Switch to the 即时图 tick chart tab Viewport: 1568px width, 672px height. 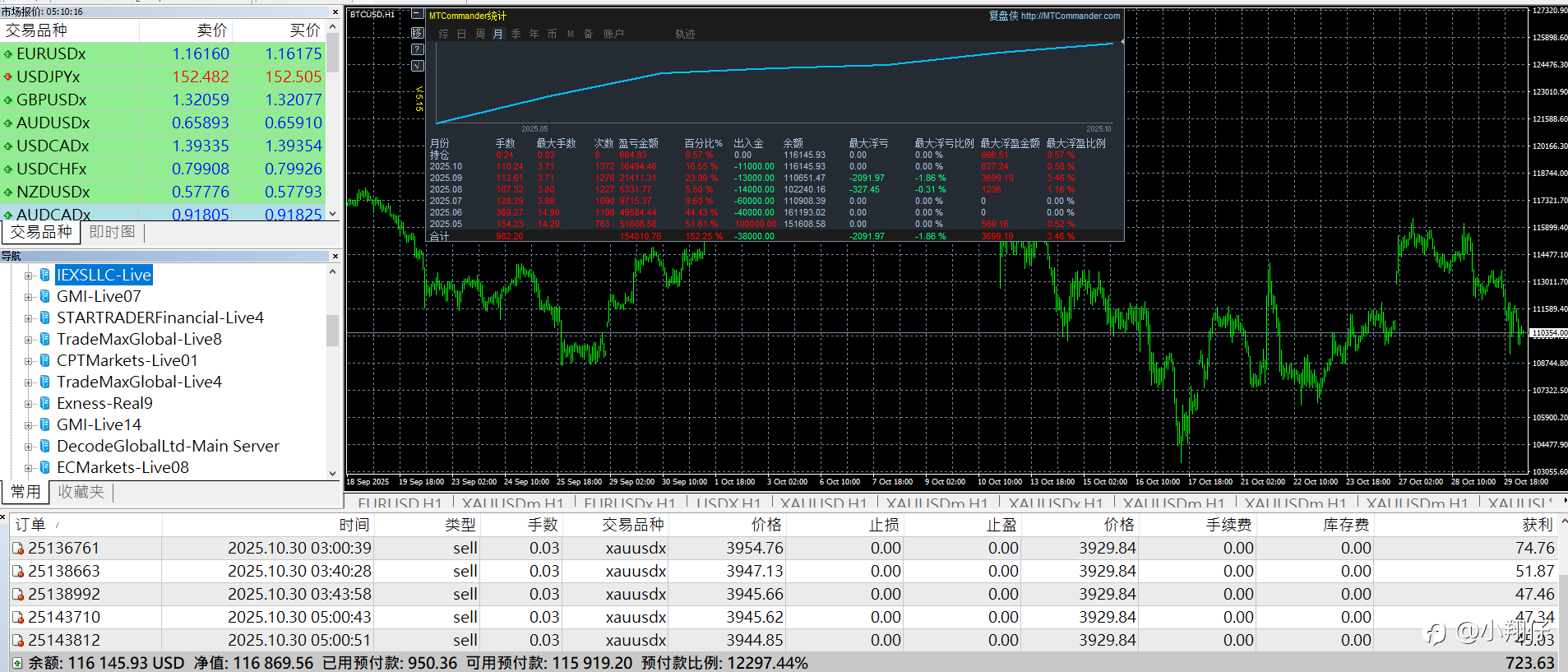112,233
